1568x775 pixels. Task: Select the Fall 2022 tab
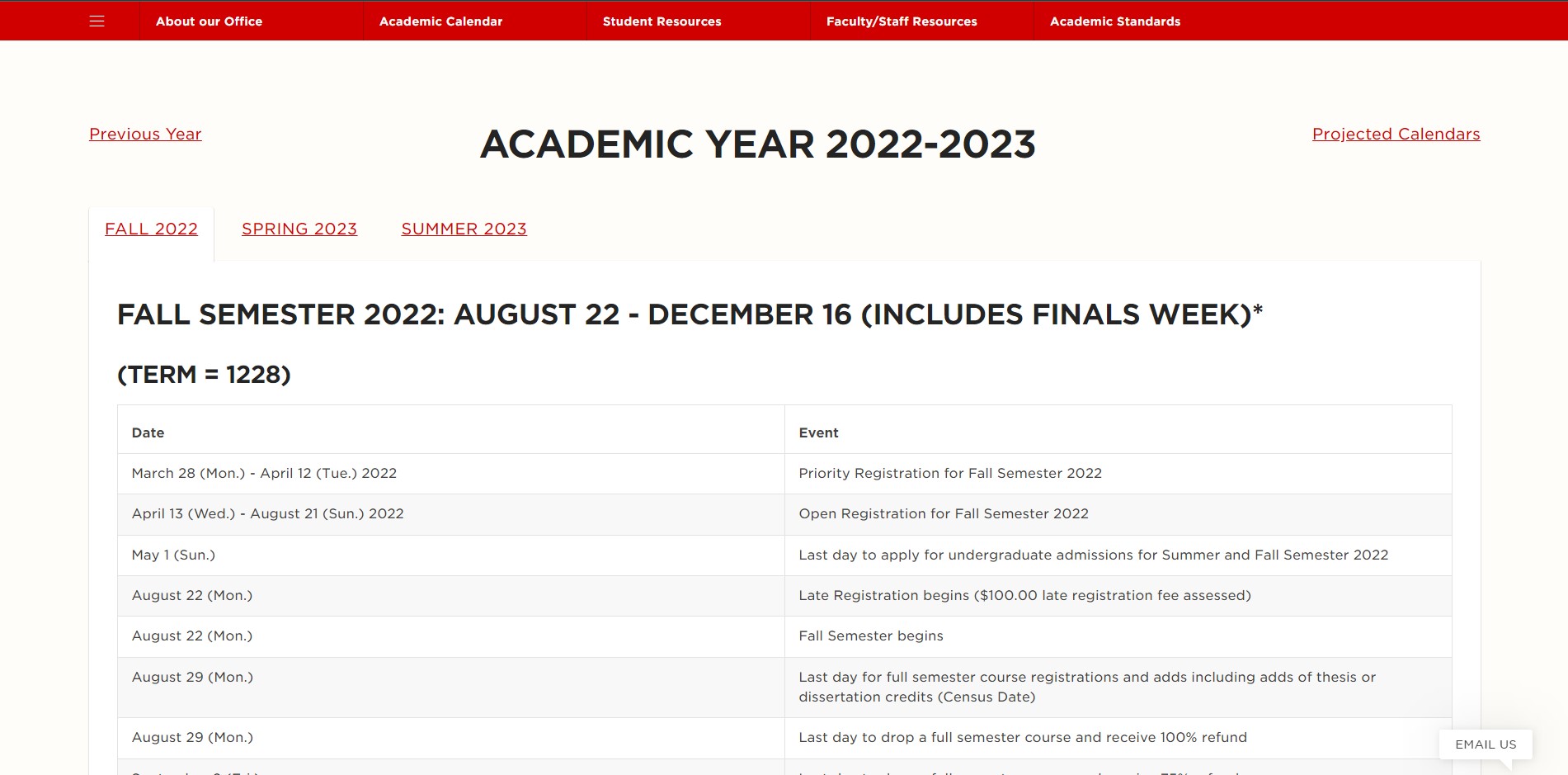coord(151,229)
